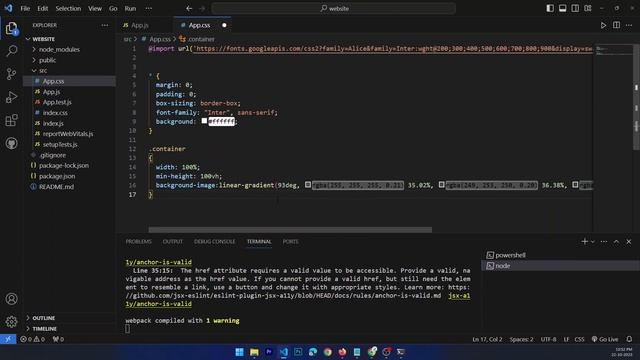640x360 pixels.
Task: Open the Edit menu
Action: pos(42,8)
